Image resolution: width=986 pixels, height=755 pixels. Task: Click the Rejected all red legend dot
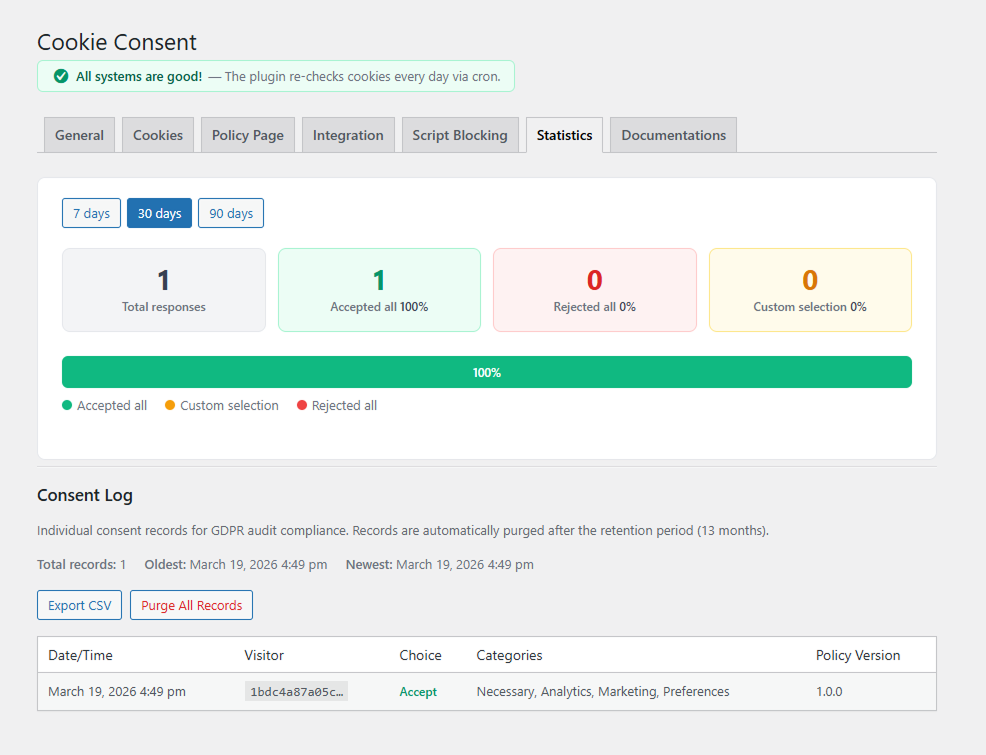coord(300,405)
